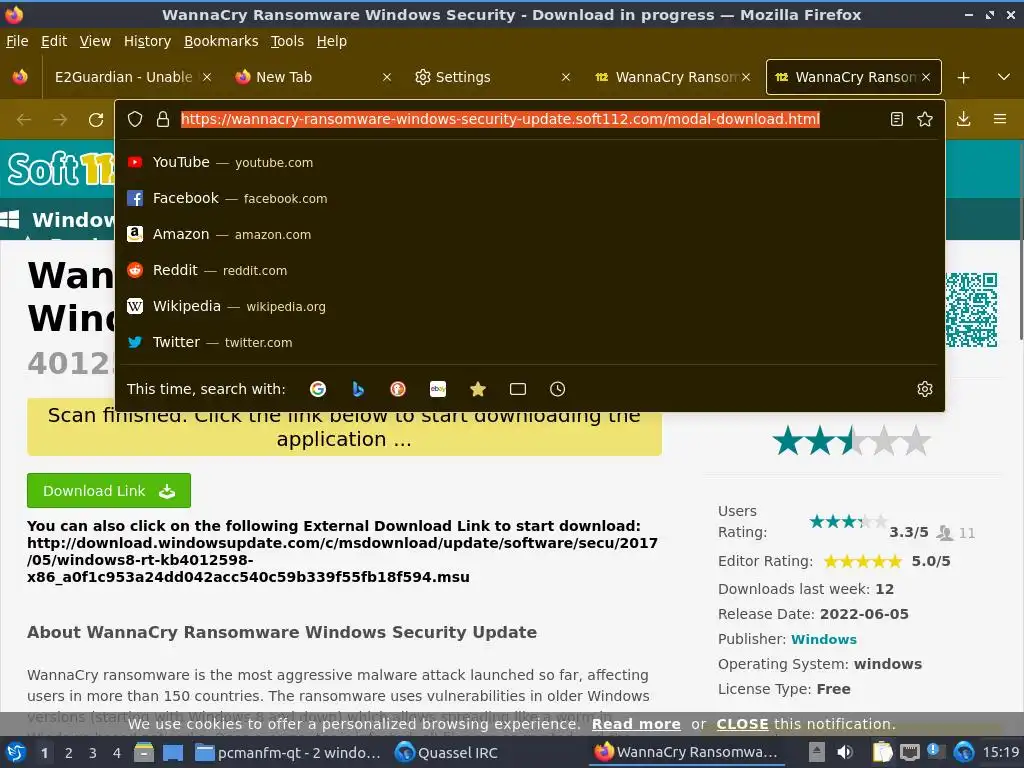Open the Edit menu

tap(54, 41)
